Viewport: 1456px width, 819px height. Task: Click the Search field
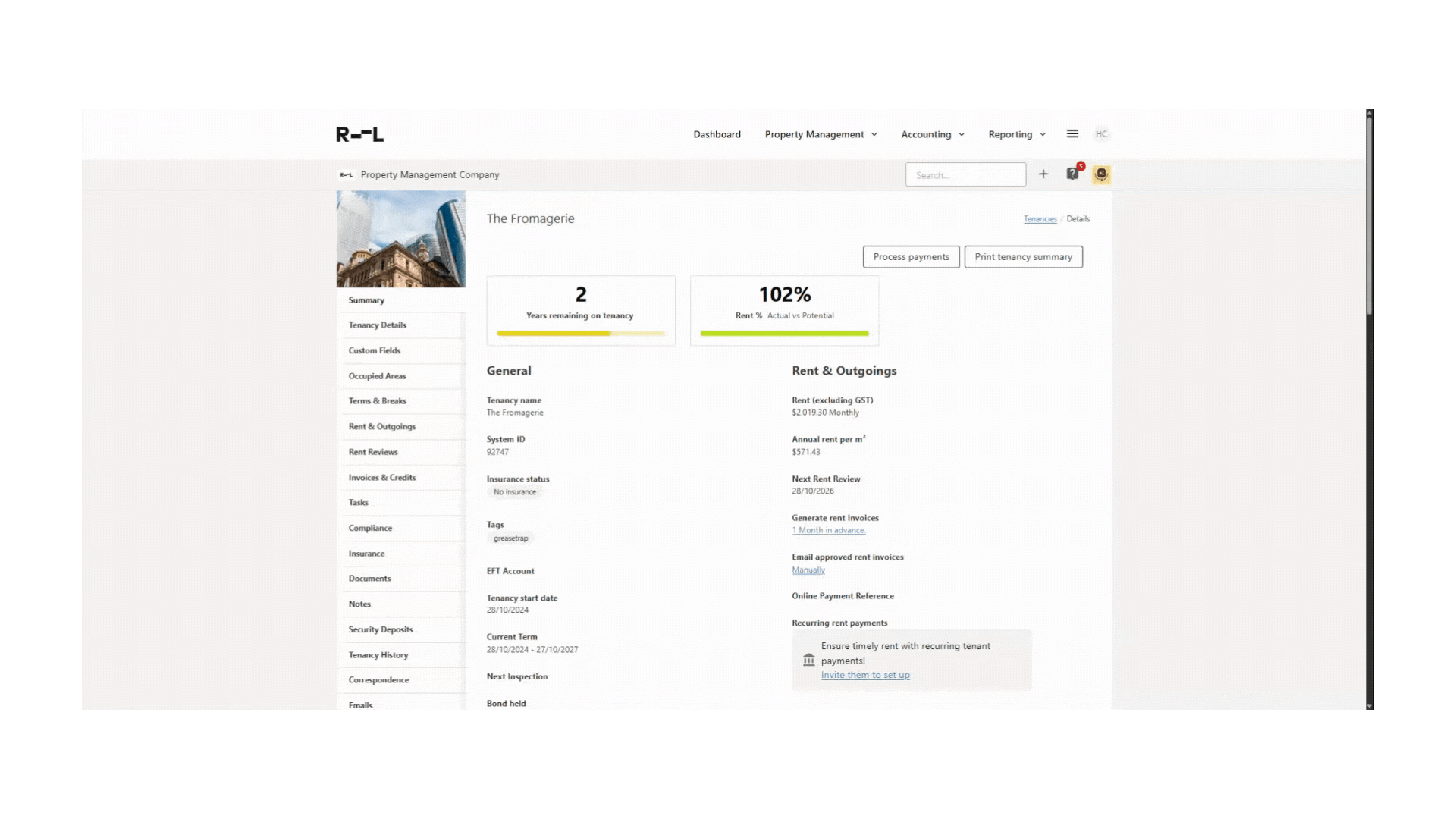pos(965,174)
